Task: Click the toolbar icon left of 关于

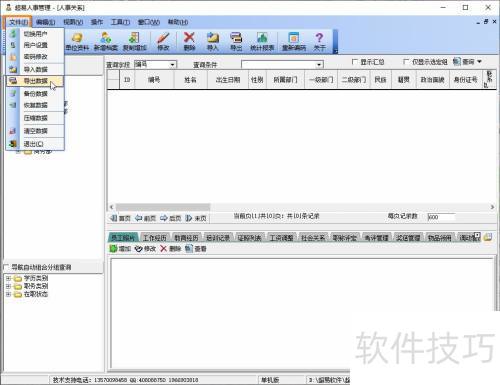Action: 294,42
